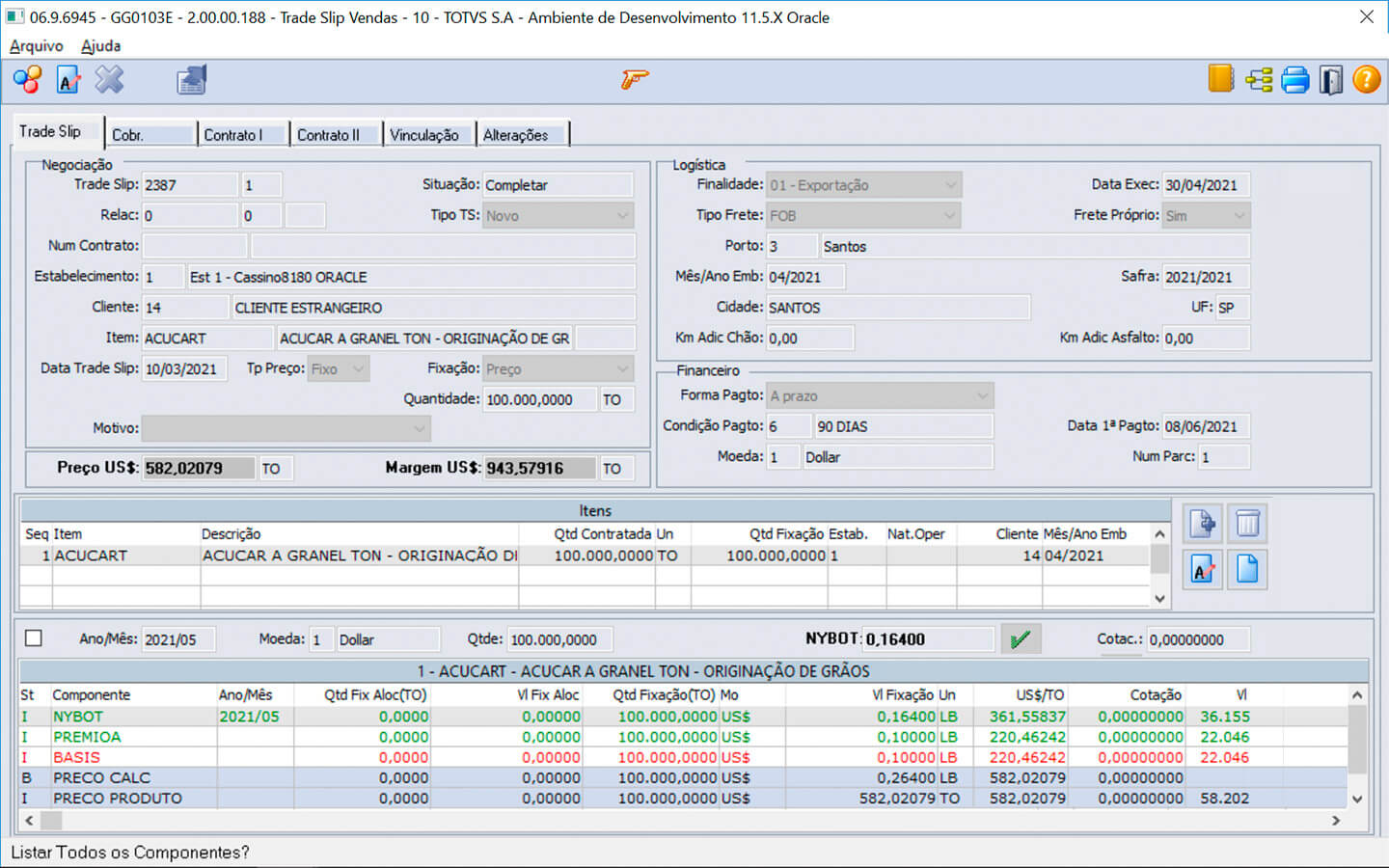Viewport: 1389px width, 868px height.
Task: Click the gray X cancel toolbar icon
Action: click(109, 79)
